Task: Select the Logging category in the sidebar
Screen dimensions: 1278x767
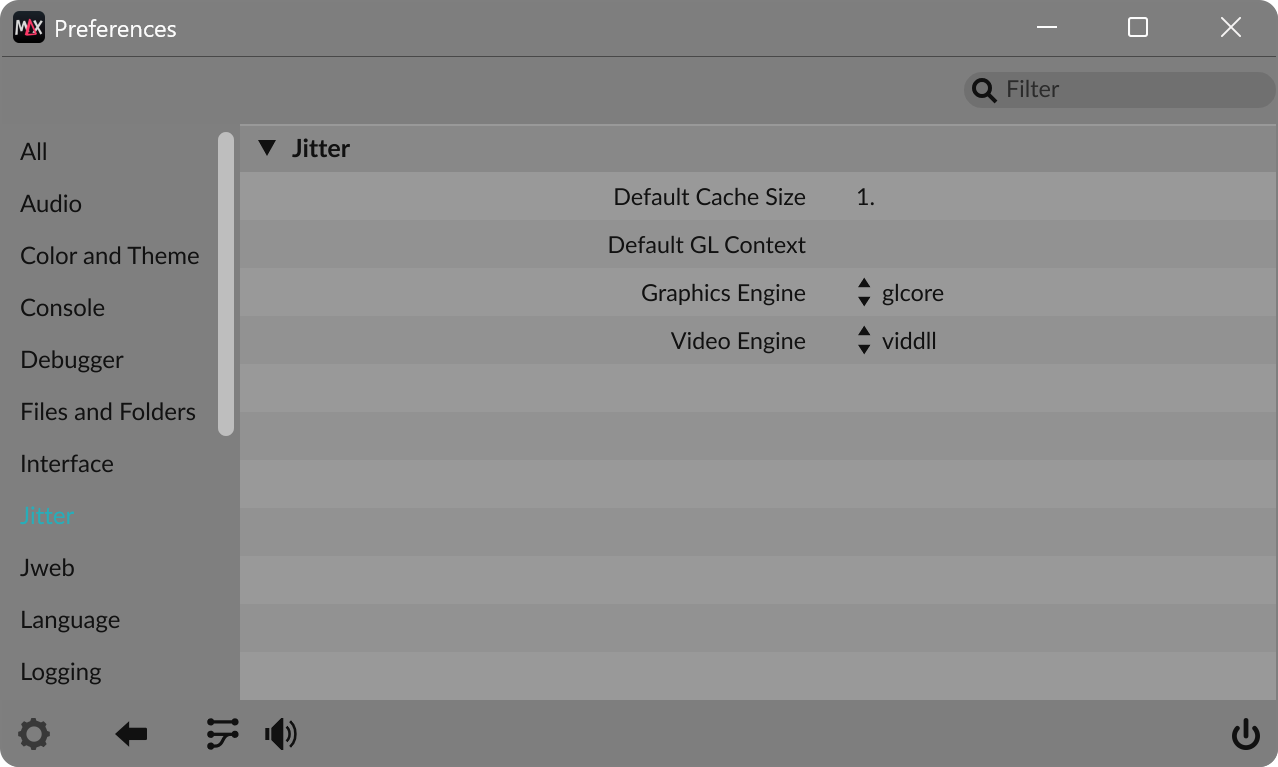Action: pyautogui.click(x=60, y=671)
